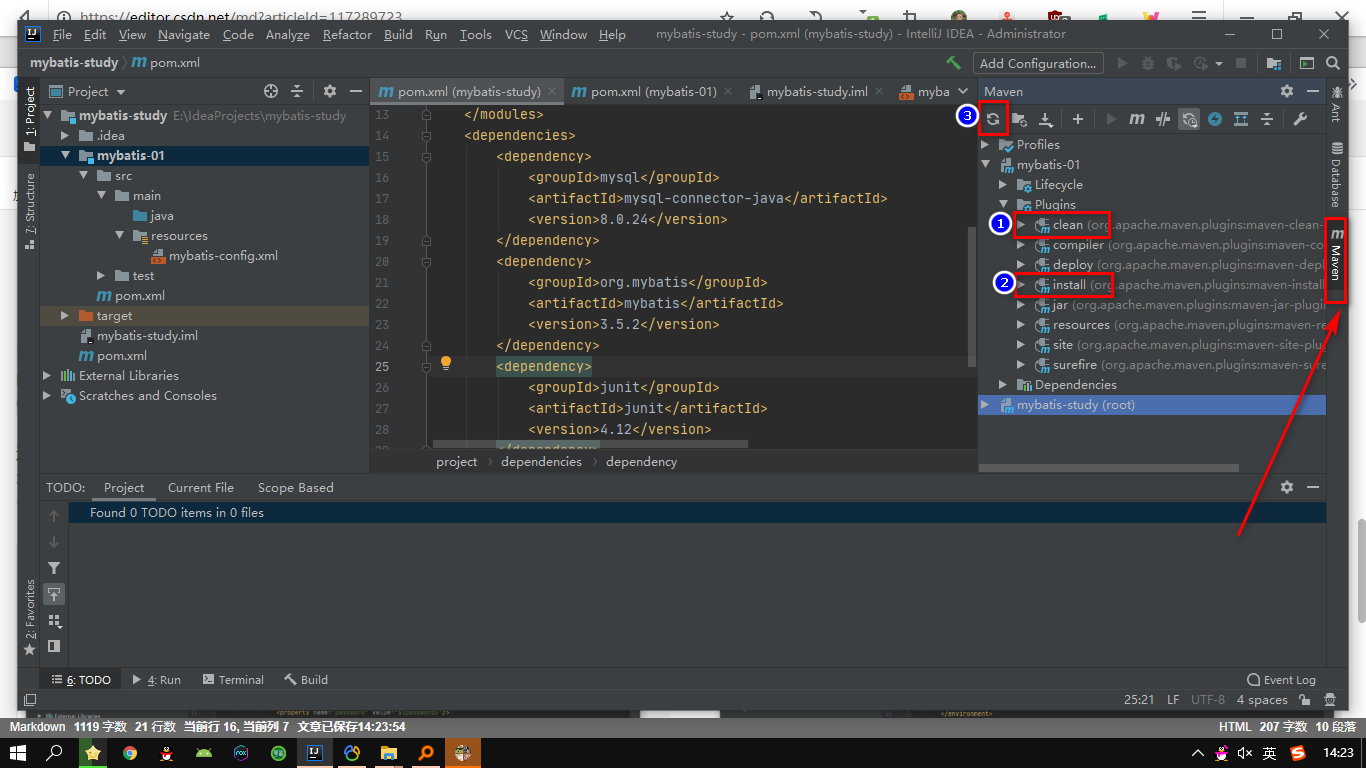Click the Add Configuration button
The image size is (1366, 768).
click(x=1038, y=62)
